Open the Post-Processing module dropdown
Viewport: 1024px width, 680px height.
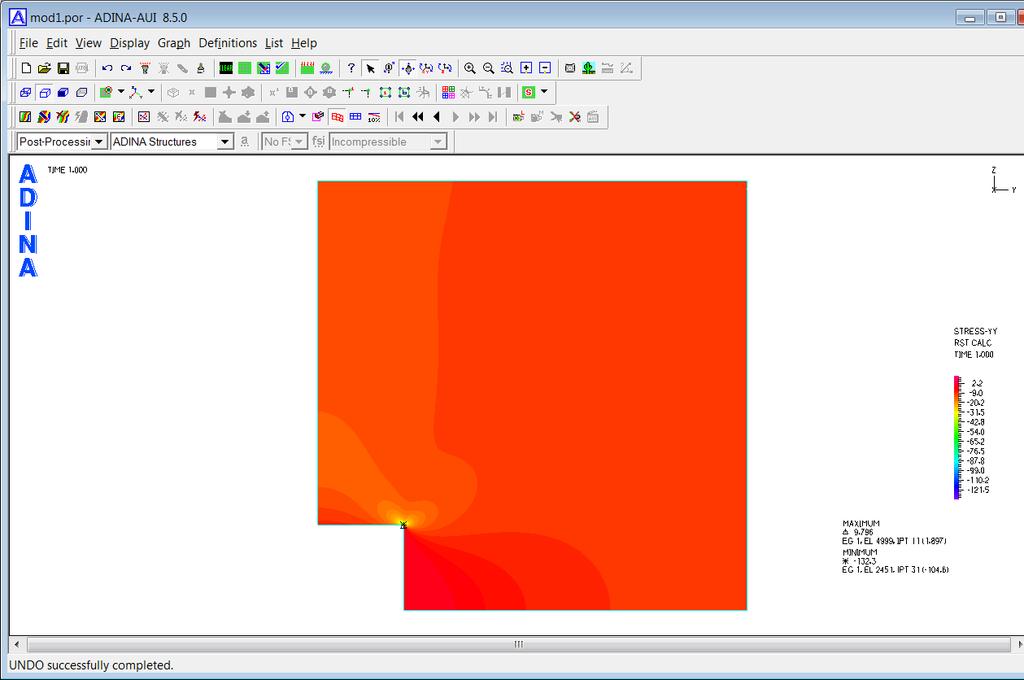point(99,142)
